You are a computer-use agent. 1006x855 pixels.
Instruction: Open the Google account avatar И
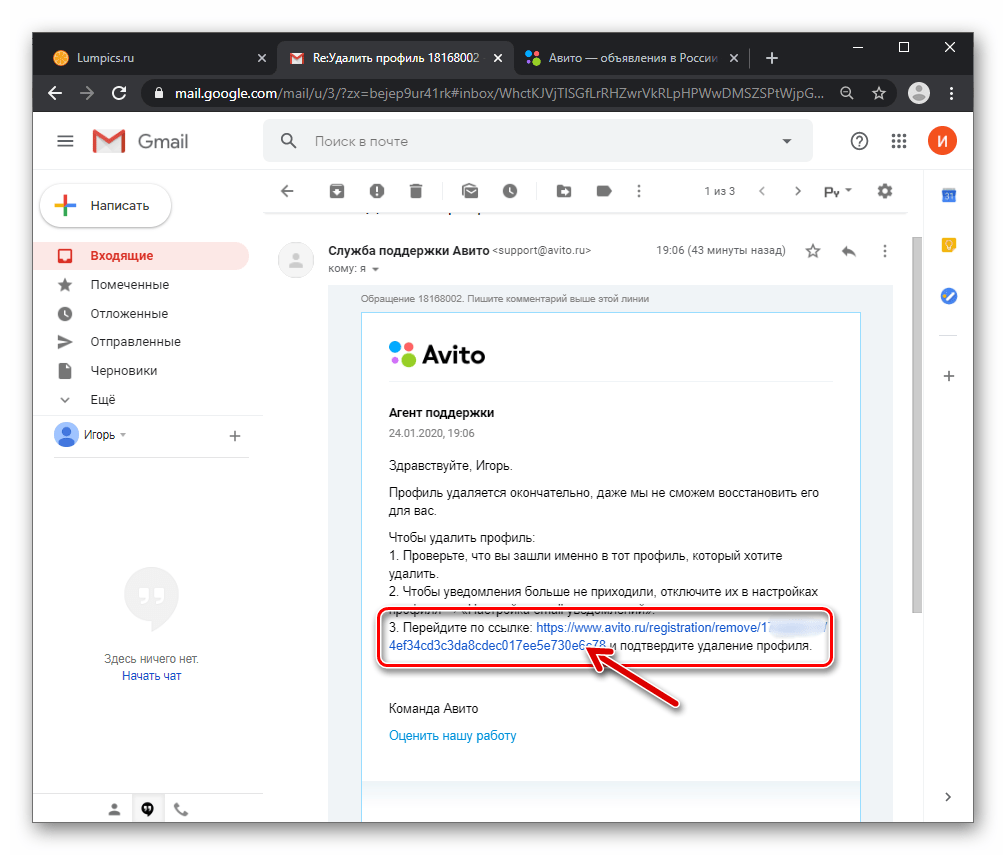942,141
